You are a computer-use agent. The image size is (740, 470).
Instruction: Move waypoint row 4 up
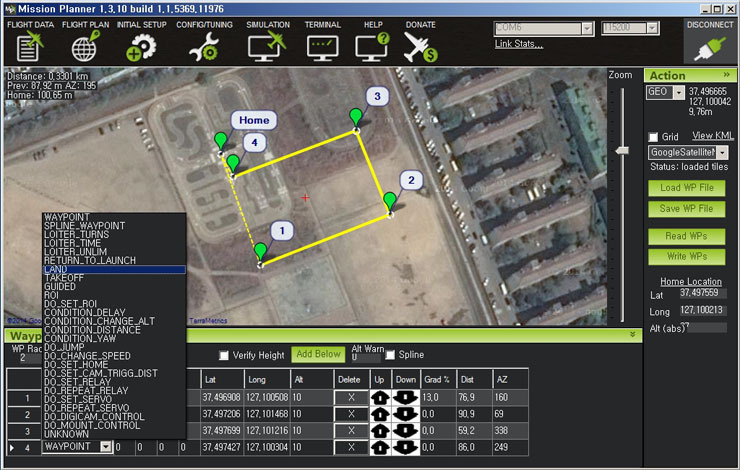coord(380,447)
